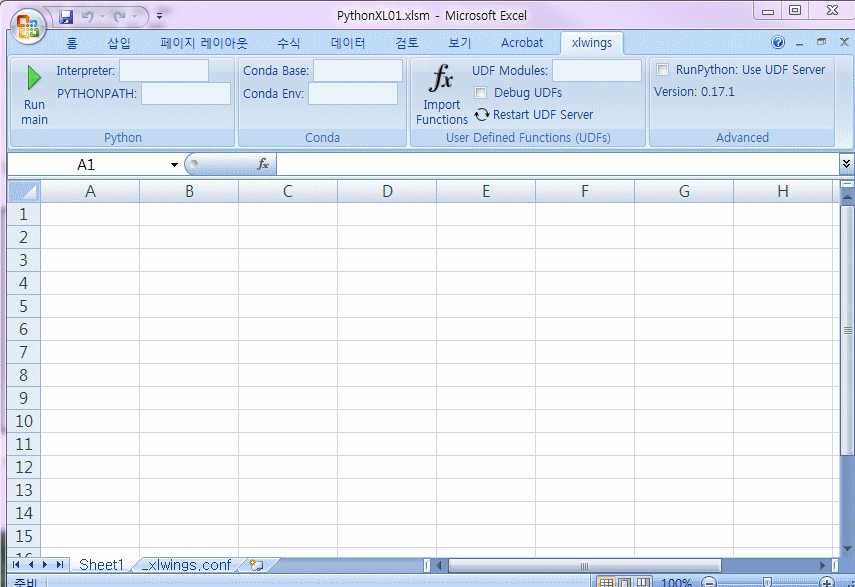Go to next sheet navigation arrow

(x=45, y=565)
